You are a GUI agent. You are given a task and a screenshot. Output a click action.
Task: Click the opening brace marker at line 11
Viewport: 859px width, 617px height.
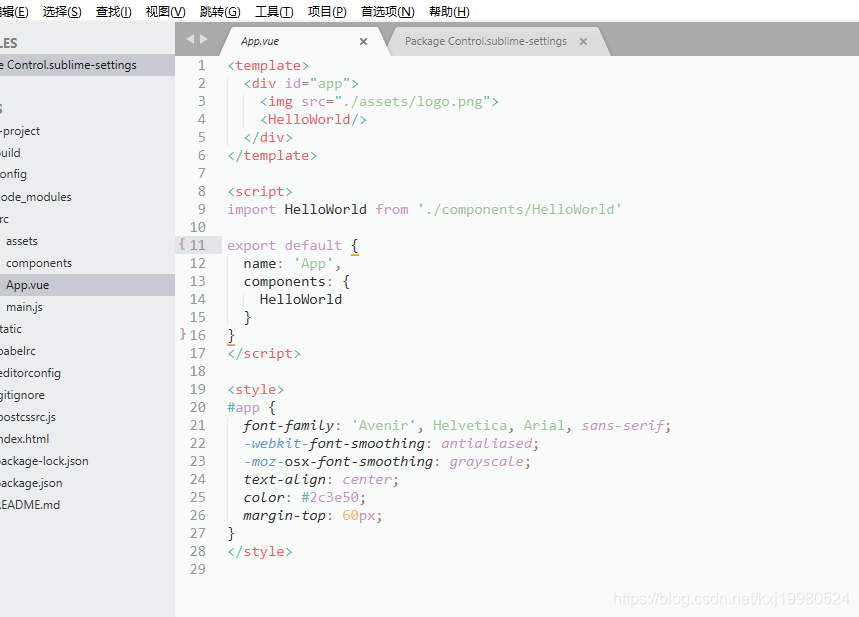click(182, 244)
